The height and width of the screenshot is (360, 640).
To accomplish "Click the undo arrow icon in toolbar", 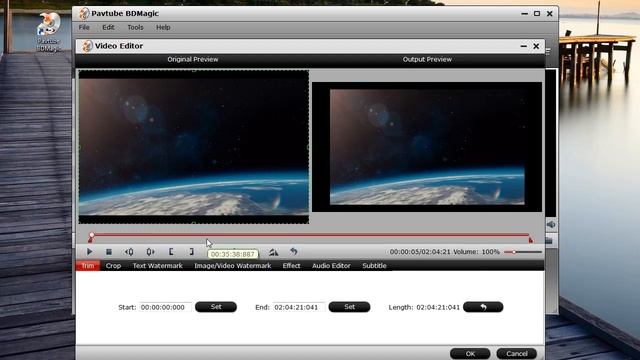I will coord(293,252).
